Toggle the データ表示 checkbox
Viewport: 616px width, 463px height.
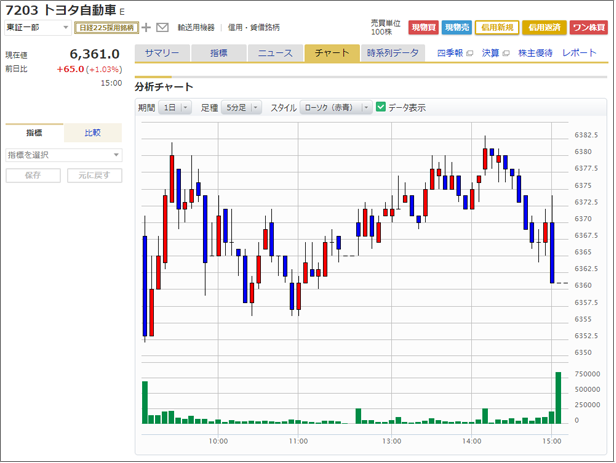pos(381,107)
